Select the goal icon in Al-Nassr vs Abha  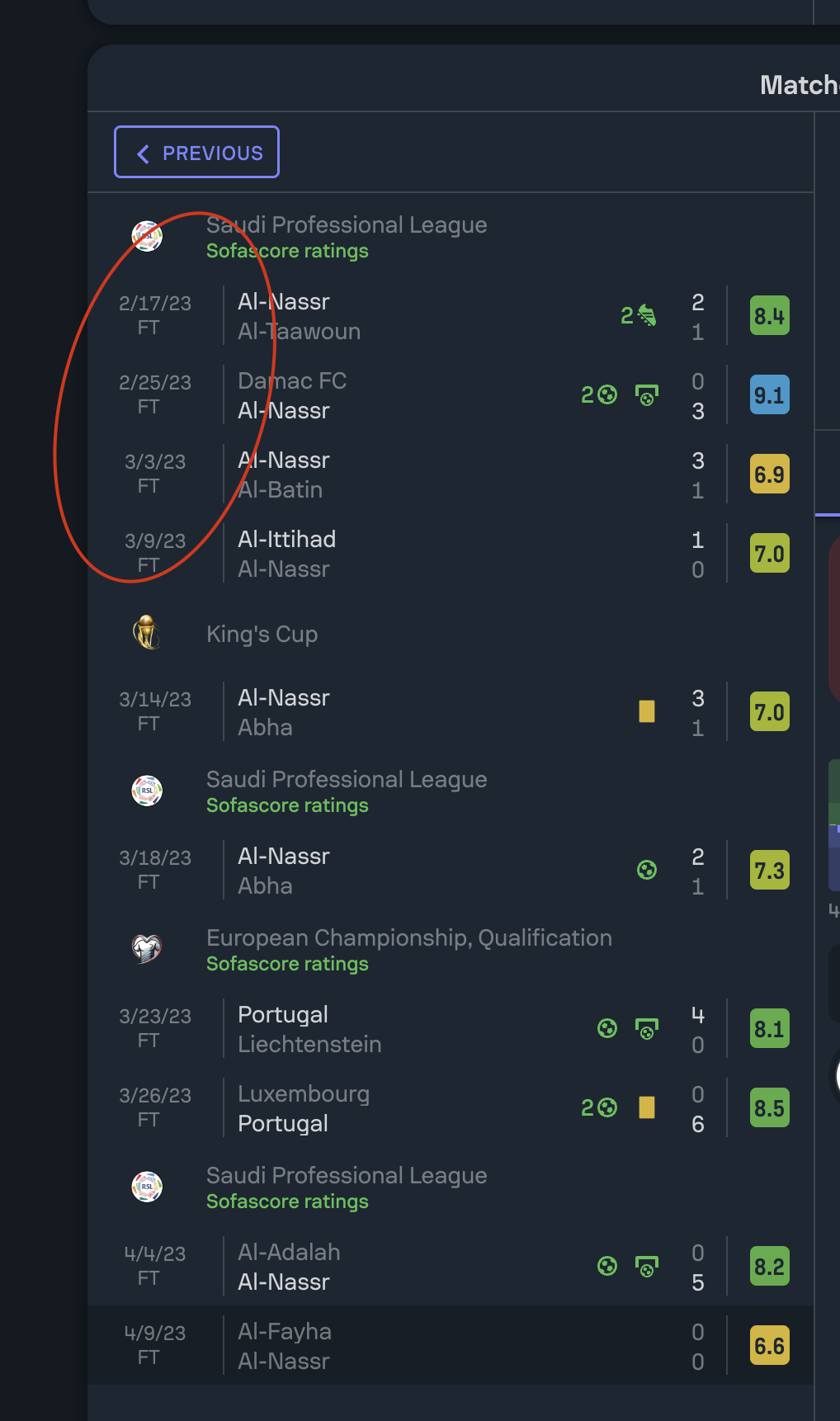[649, 869]
